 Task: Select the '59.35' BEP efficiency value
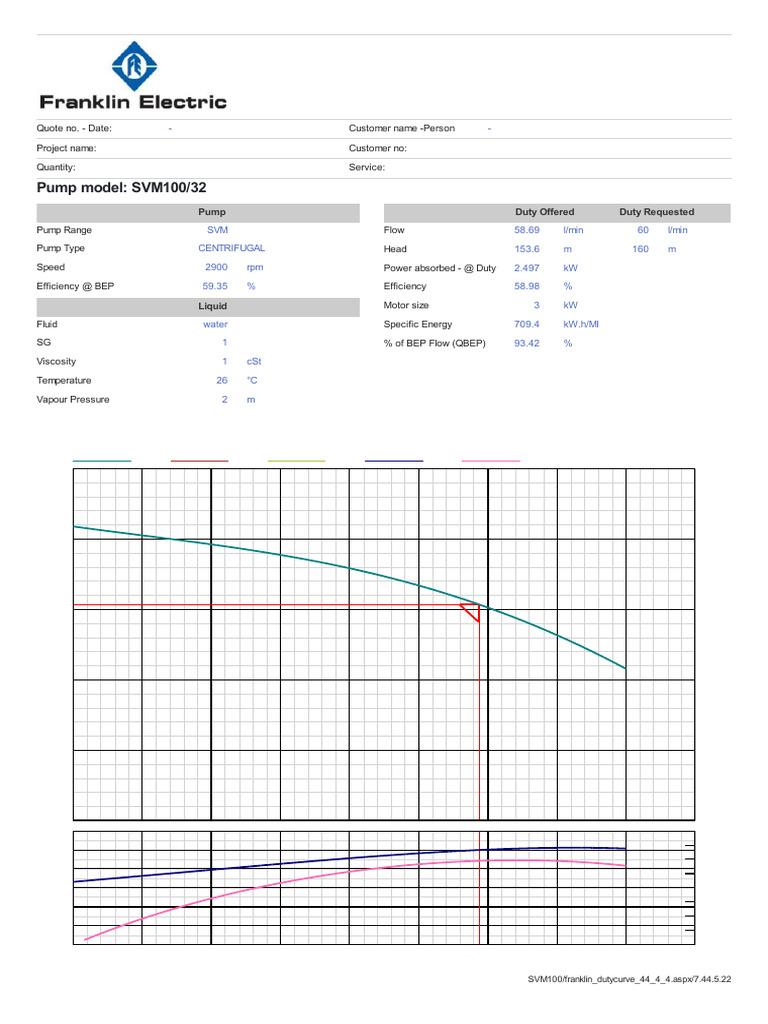tap(215, 286)
